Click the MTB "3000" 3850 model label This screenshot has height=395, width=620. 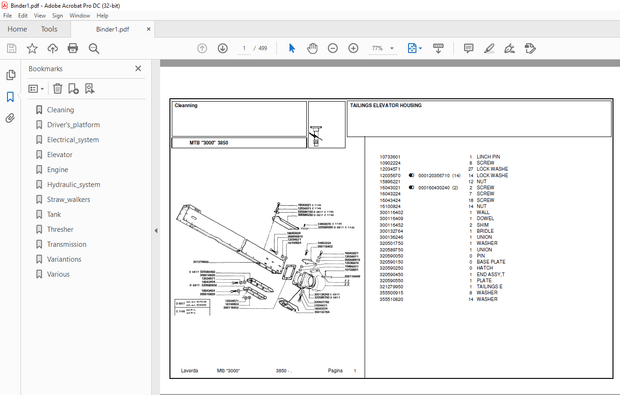pos(209,143)
